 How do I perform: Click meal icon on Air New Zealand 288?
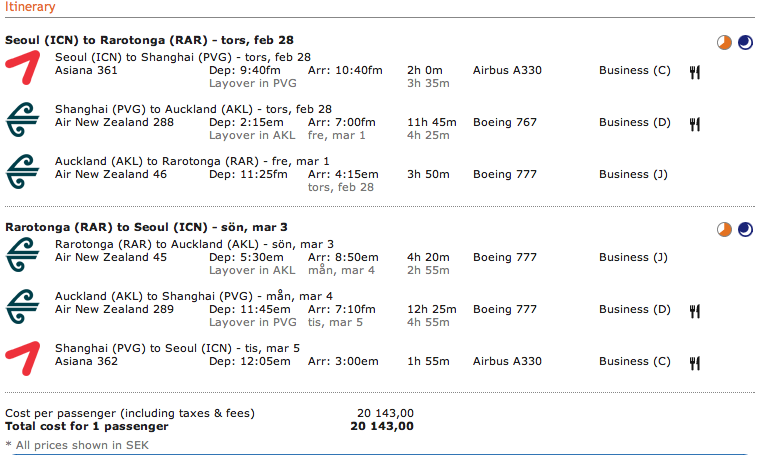point(694,123)
